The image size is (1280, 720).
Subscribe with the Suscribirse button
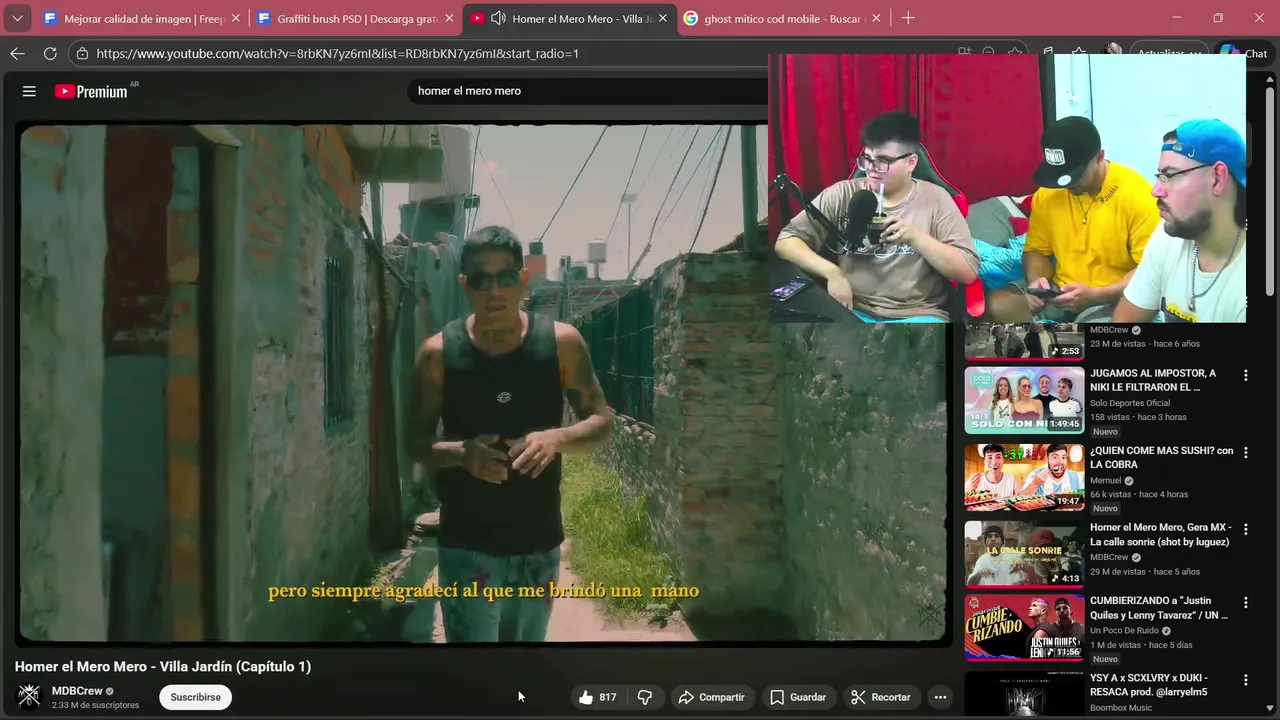point(195,697)
